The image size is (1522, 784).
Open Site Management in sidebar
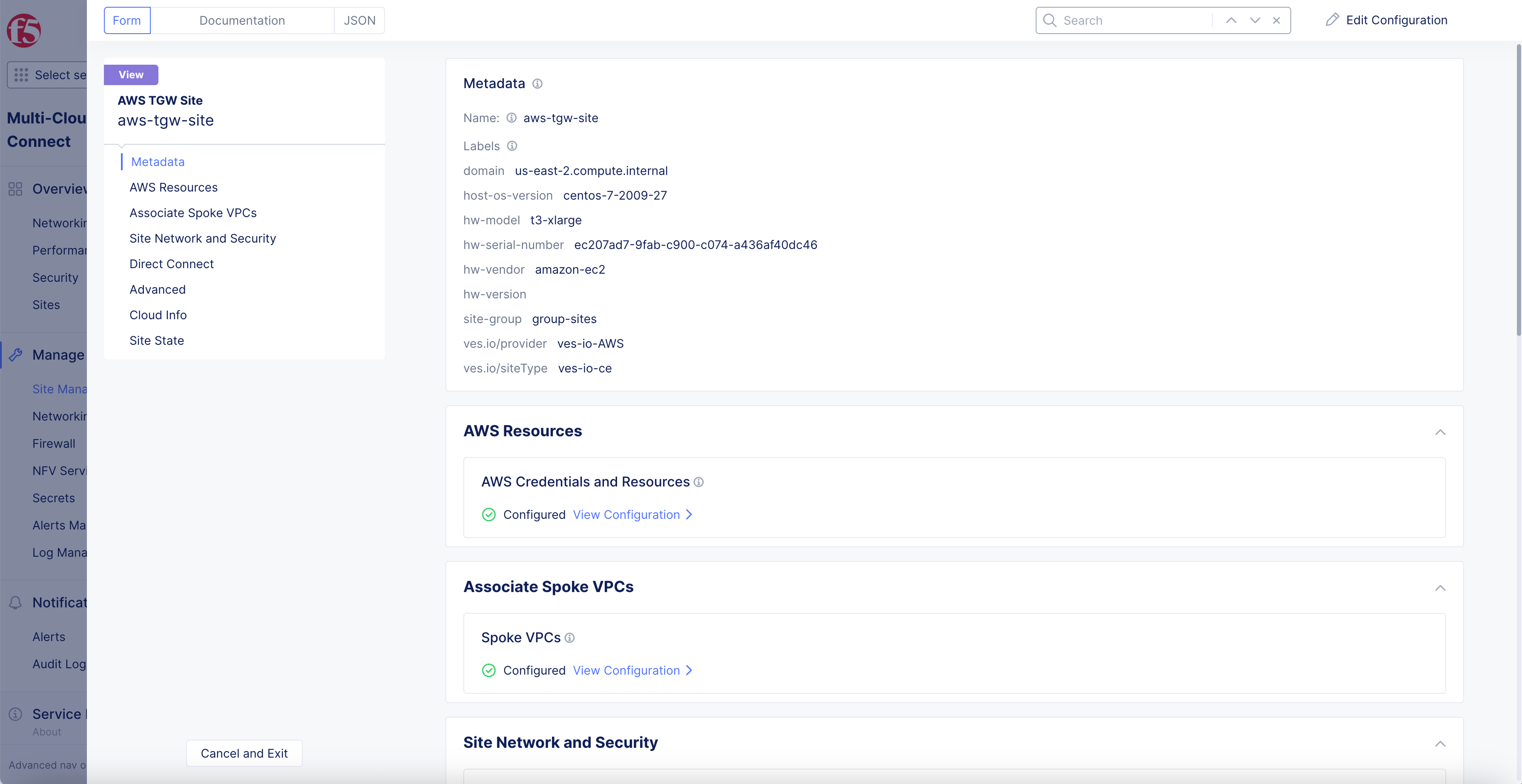59,389
